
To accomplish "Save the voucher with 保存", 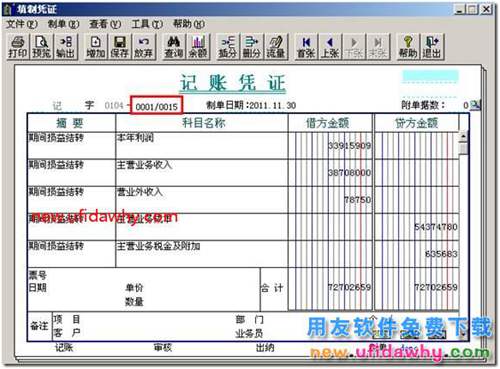I will coord(119,47).
